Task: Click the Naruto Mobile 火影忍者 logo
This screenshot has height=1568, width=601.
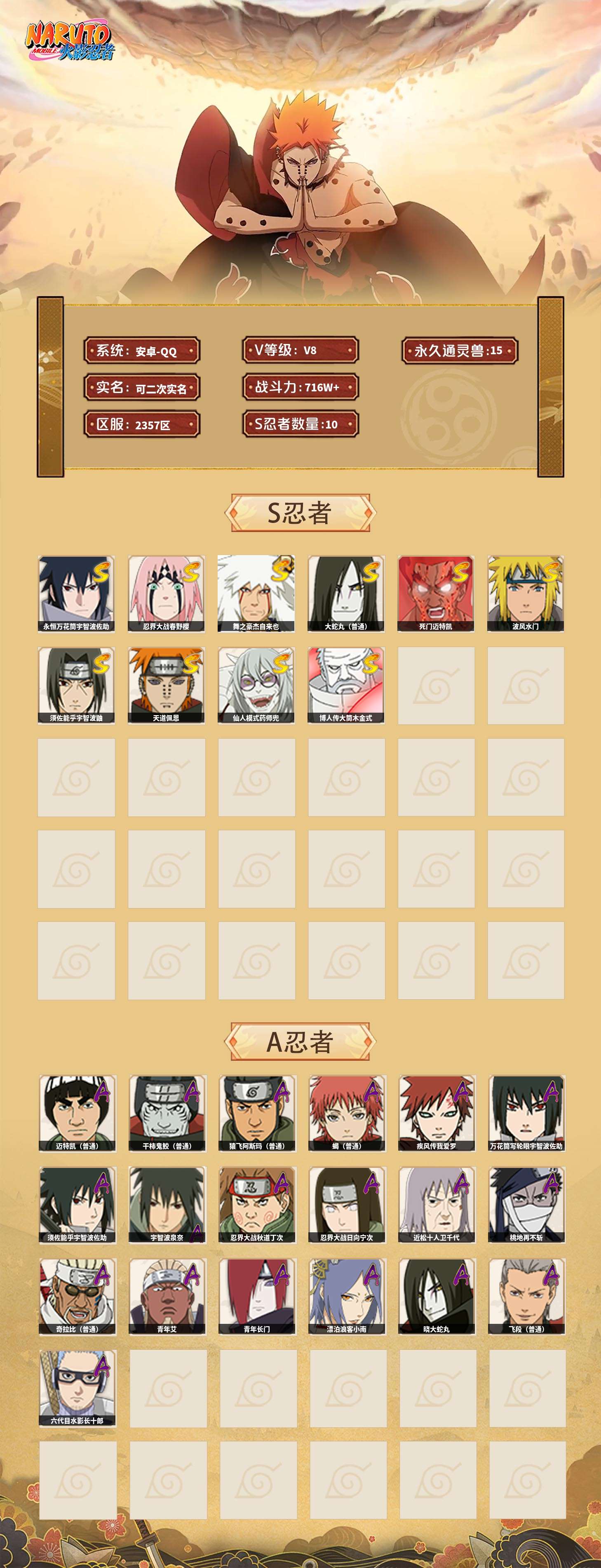Action: (69, 41)
